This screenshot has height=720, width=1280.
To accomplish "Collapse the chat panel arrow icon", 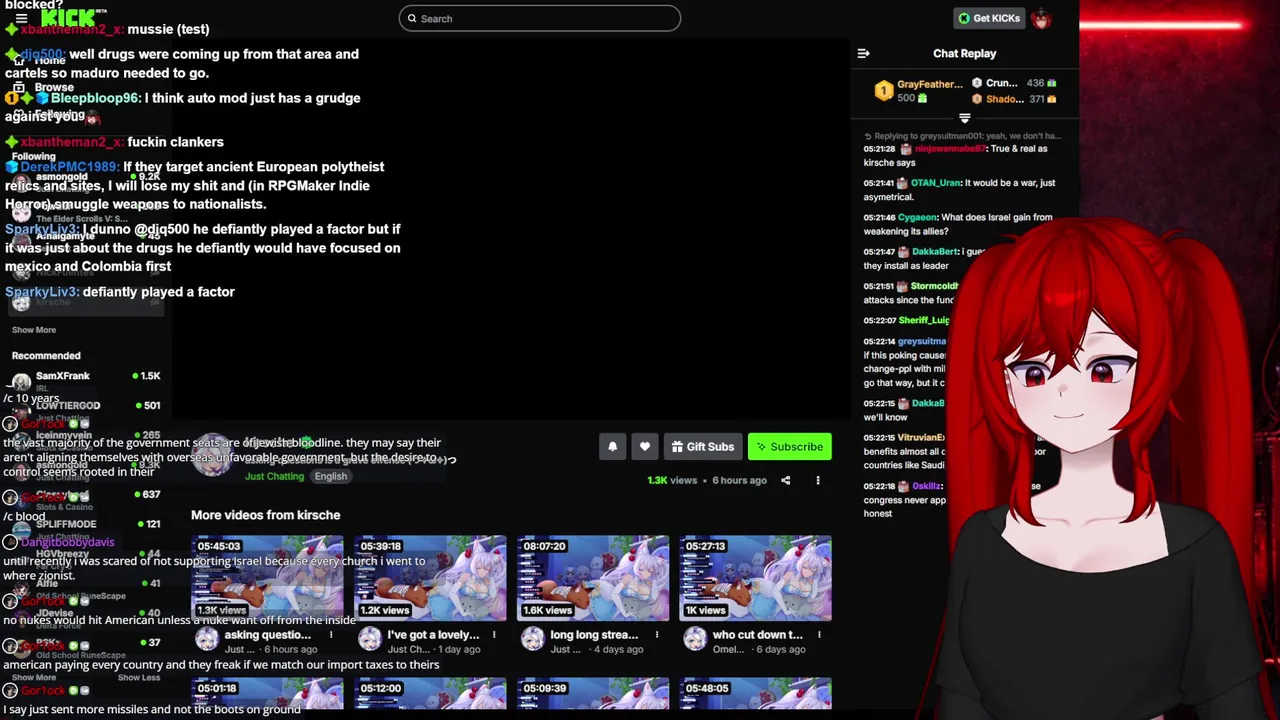I will coord(864,53).
